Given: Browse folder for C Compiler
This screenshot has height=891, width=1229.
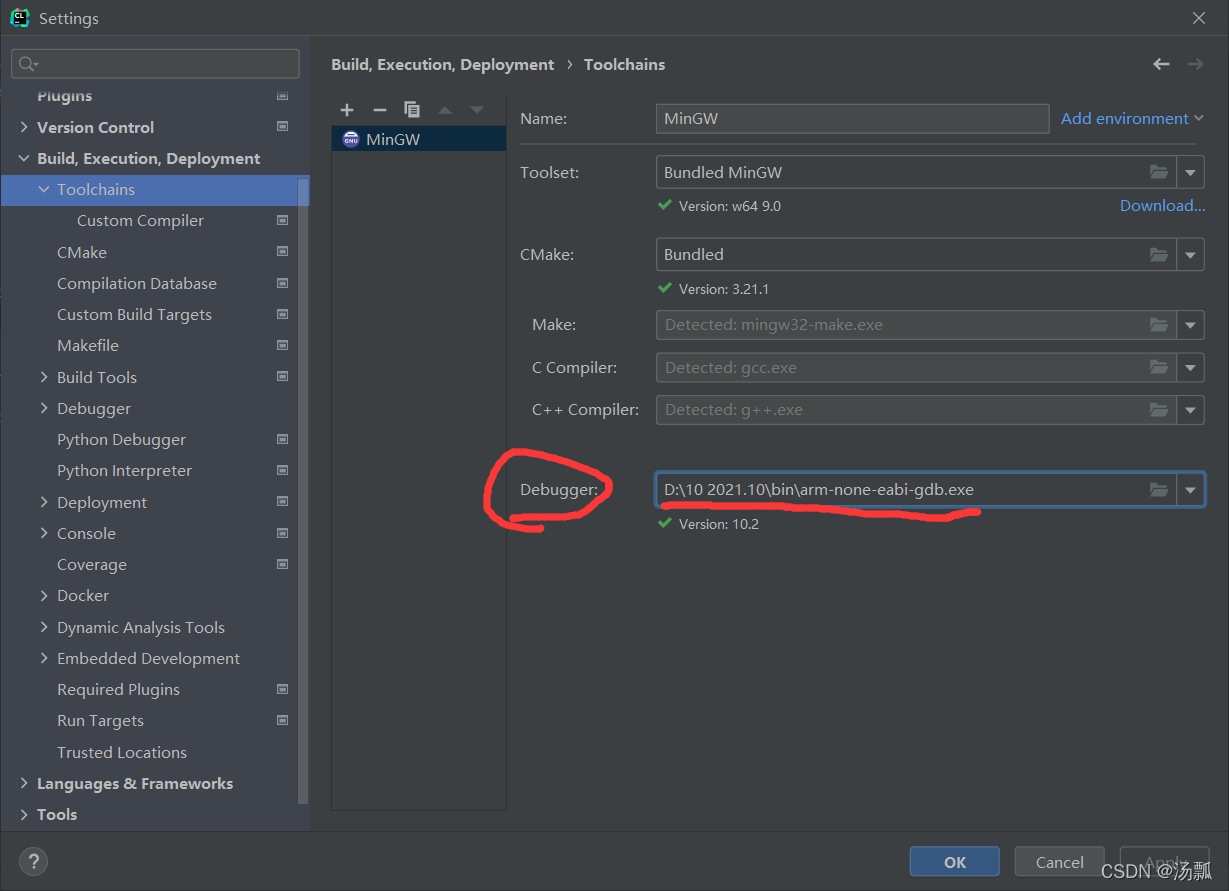Looking at the screenshot, I should tap(1159, 367).
